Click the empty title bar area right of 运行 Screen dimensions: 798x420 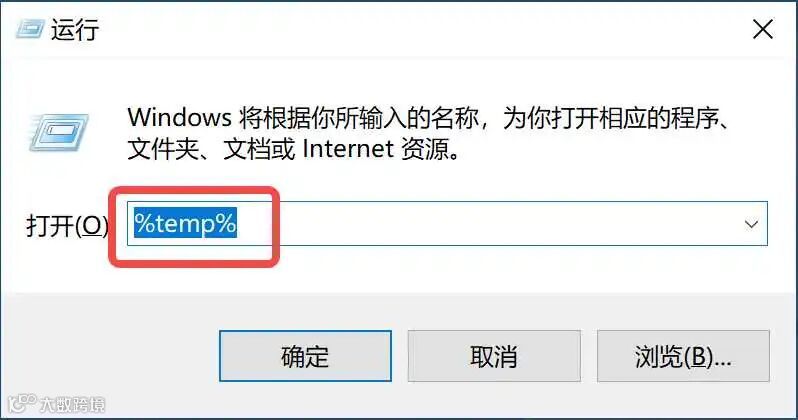click(x=422, y=30)
